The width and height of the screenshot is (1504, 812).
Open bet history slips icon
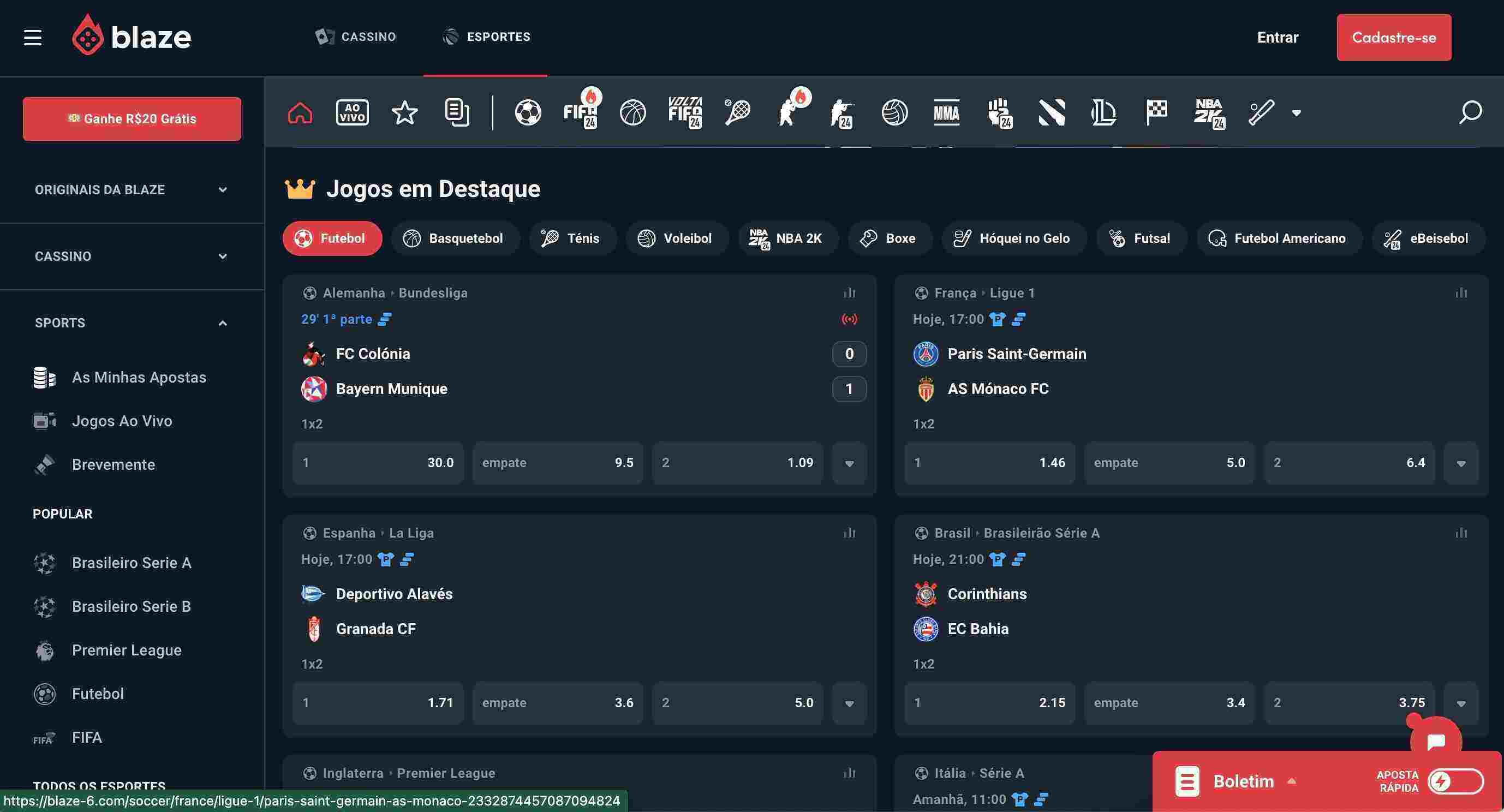[457, 112]
